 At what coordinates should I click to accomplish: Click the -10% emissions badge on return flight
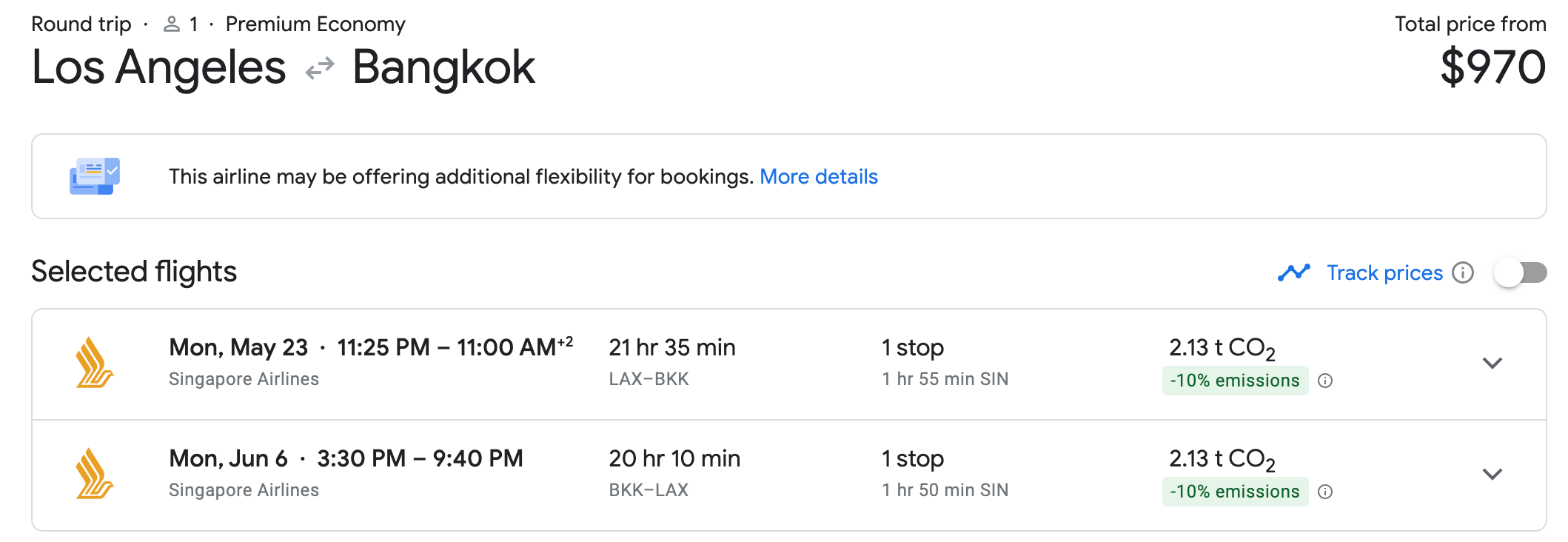(1235, 492)
